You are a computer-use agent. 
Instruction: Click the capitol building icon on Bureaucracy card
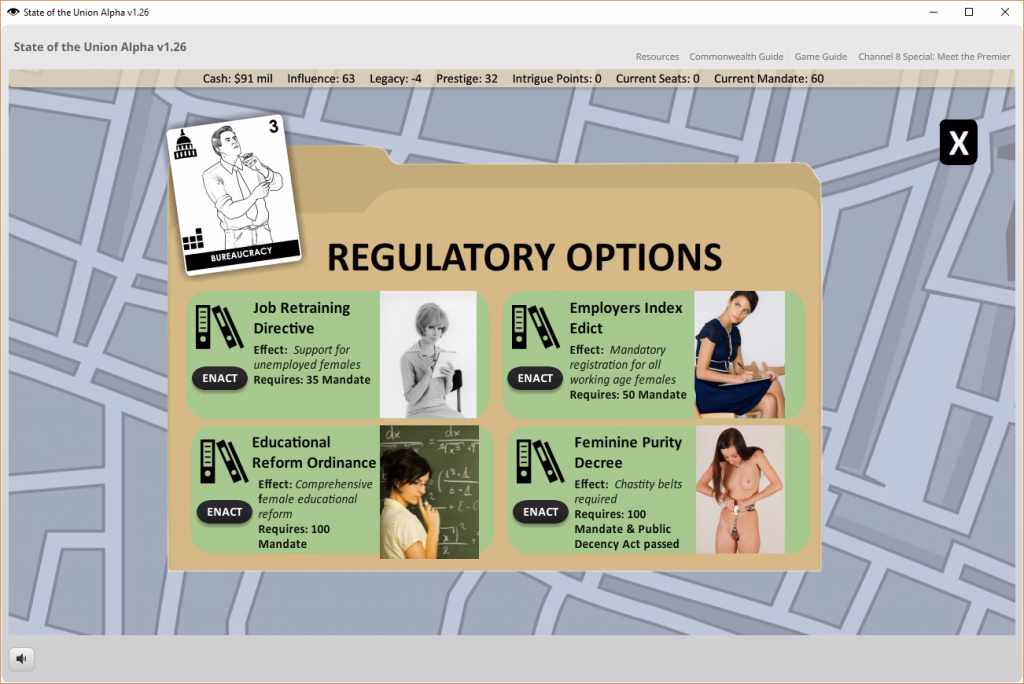pos(184,144)
